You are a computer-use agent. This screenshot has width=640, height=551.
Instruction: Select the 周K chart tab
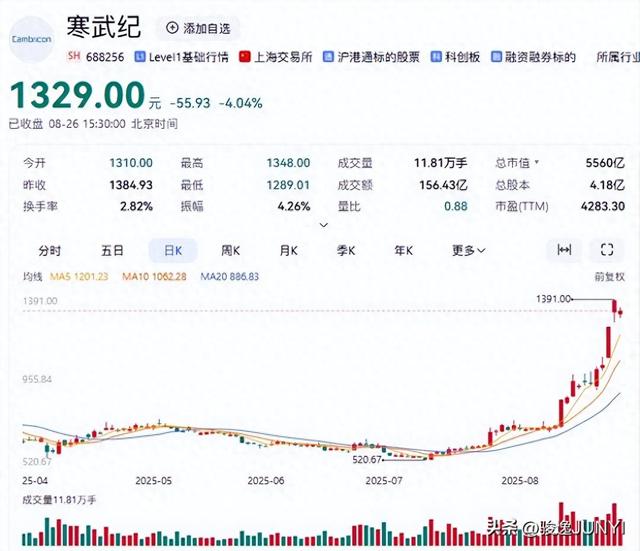[x=231, y=250]
